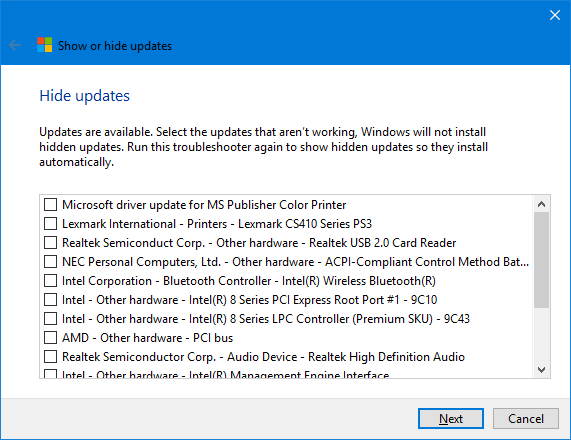Click the Cancel button
571x440 pixels.
[526, 419]
